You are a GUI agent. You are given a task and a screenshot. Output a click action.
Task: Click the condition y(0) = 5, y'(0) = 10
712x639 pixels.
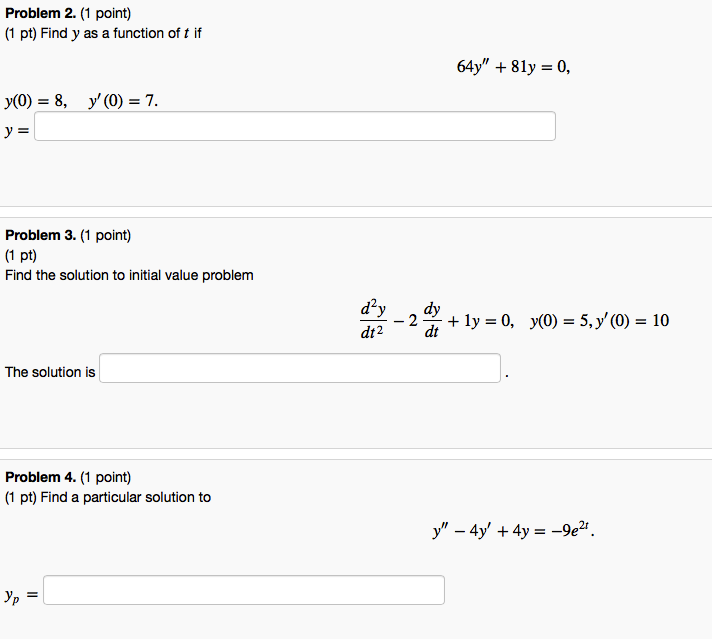click(599, 321)
